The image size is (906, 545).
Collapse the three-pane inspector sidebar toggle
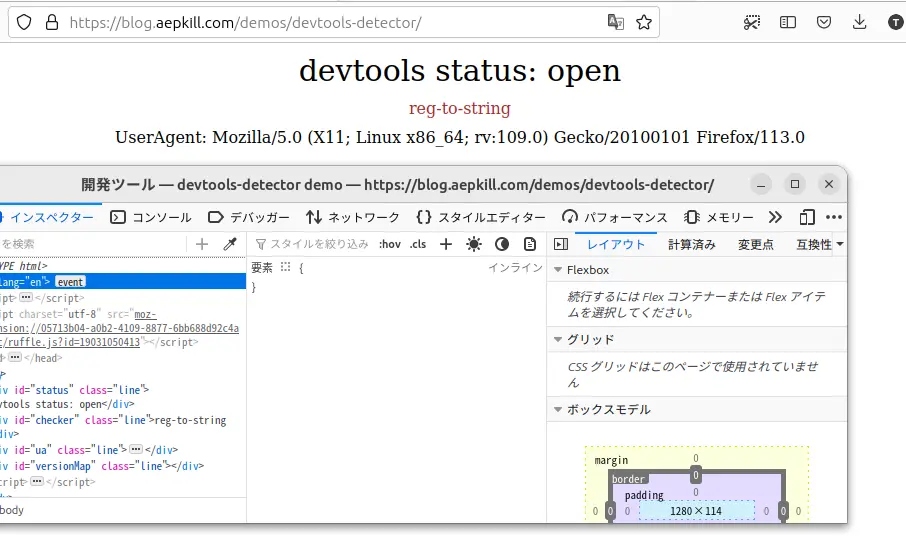pos(561,244)
